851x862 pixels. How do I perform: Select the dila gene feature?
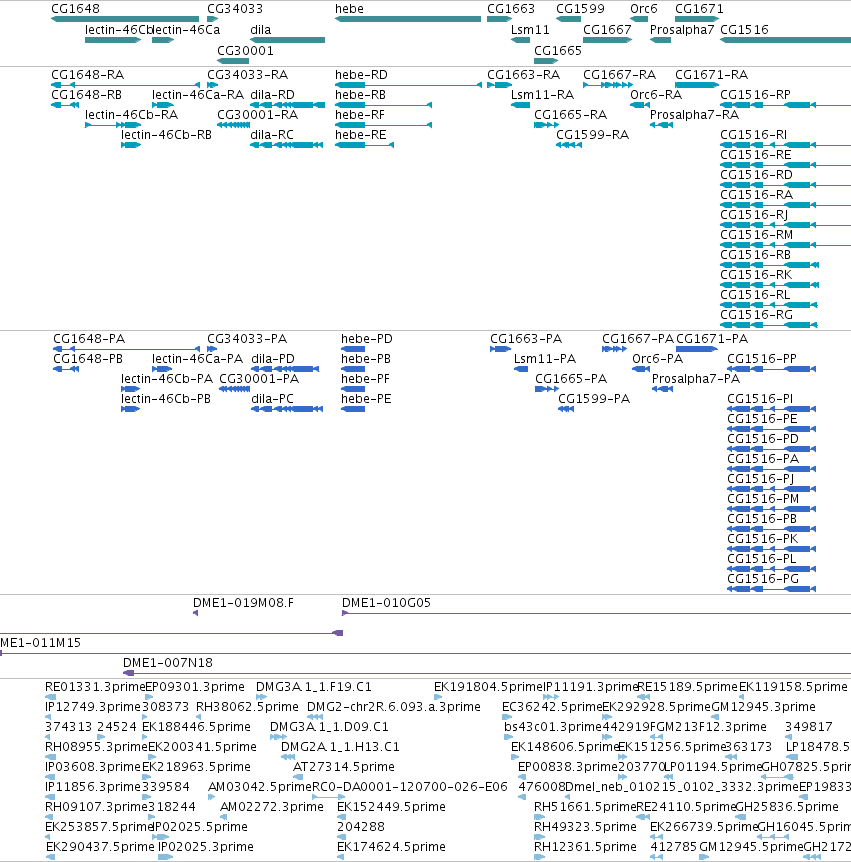tap(287, 40)
